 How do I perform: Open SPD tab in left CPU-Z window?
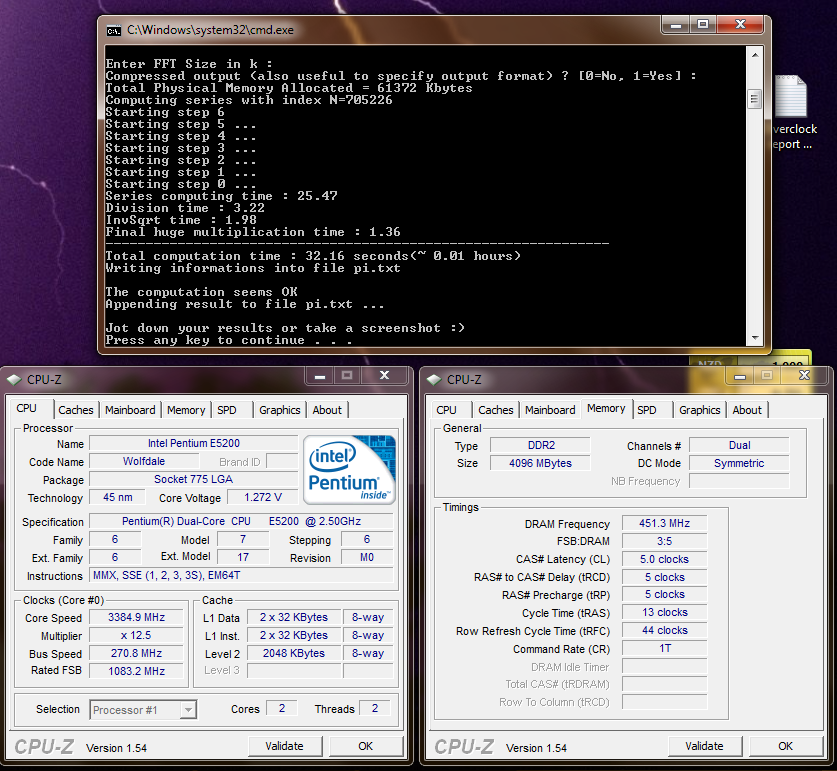pyautogui.click(x=227, y=410)
